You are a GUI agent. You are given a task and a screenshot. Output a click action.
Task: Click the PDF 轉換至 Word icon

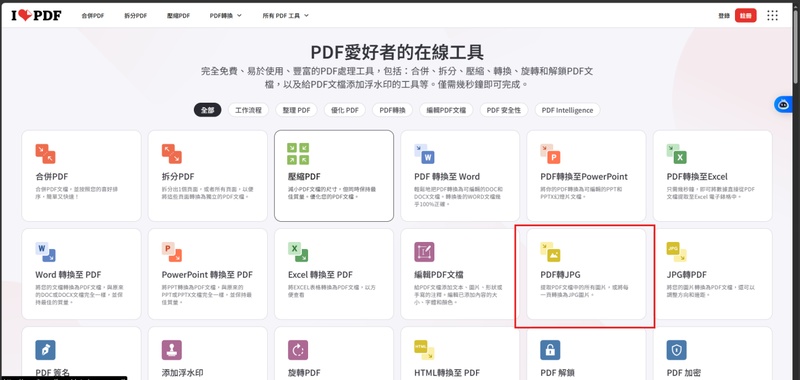pos(424,154)
